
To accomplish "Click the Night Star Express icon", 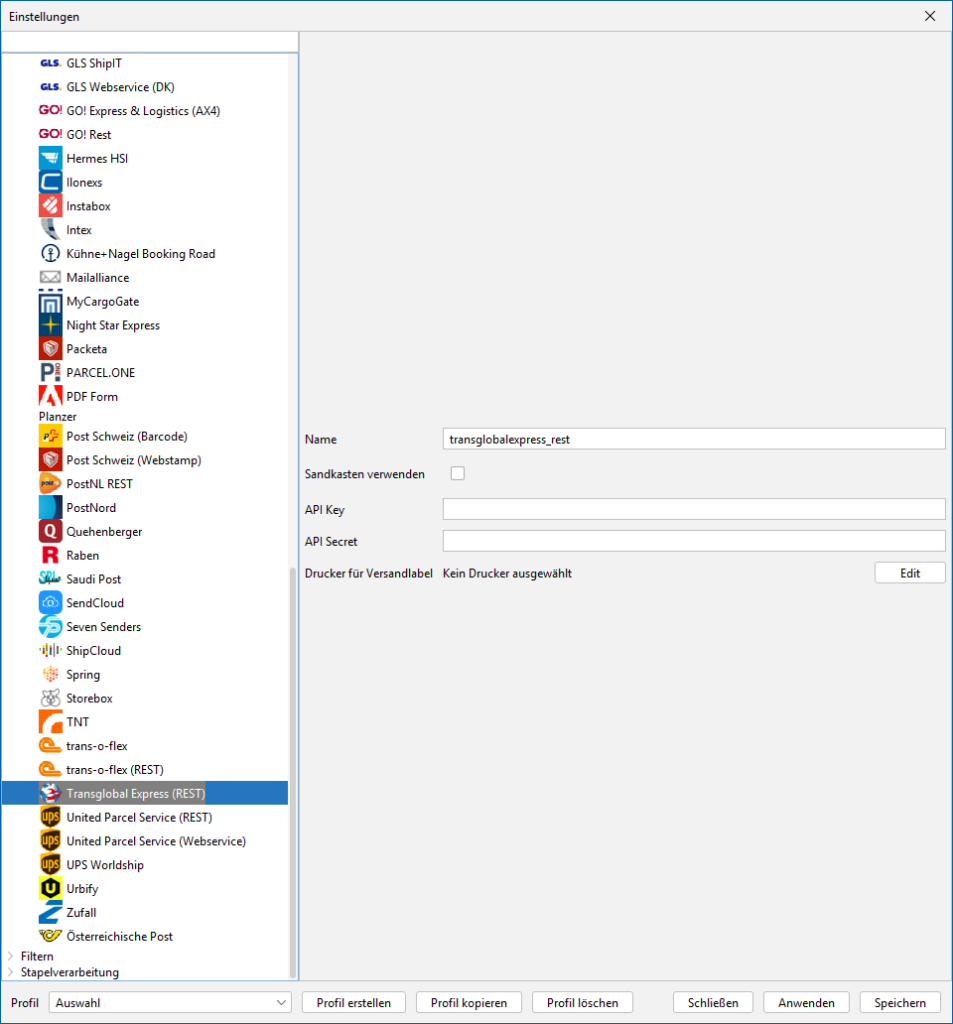I will pyautogui.click(x=50, y=325).
